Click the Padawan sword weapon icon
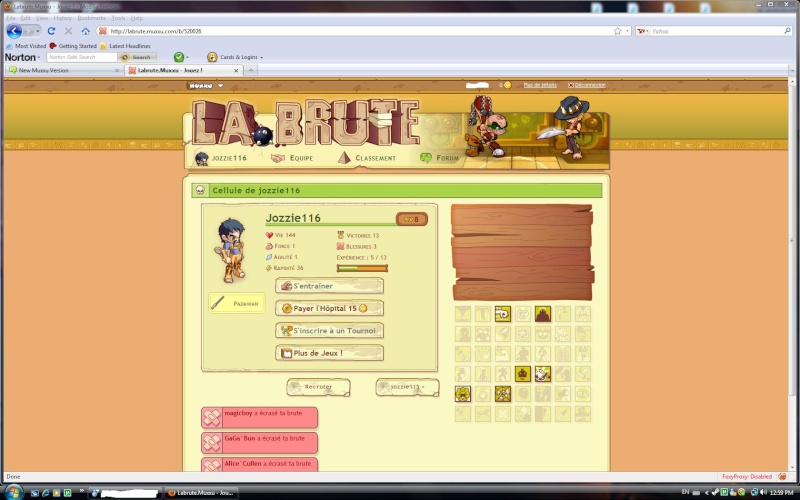 click(218, 303)
